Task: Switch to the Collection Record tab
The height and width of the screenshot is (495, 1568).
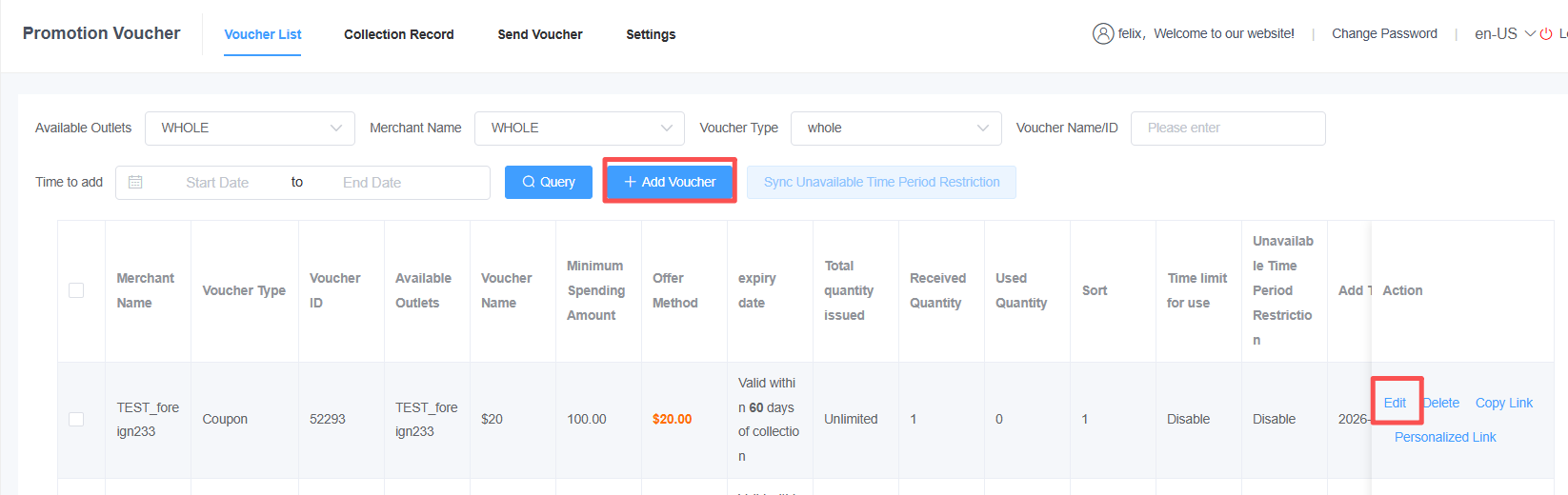Action: (398, 34)
